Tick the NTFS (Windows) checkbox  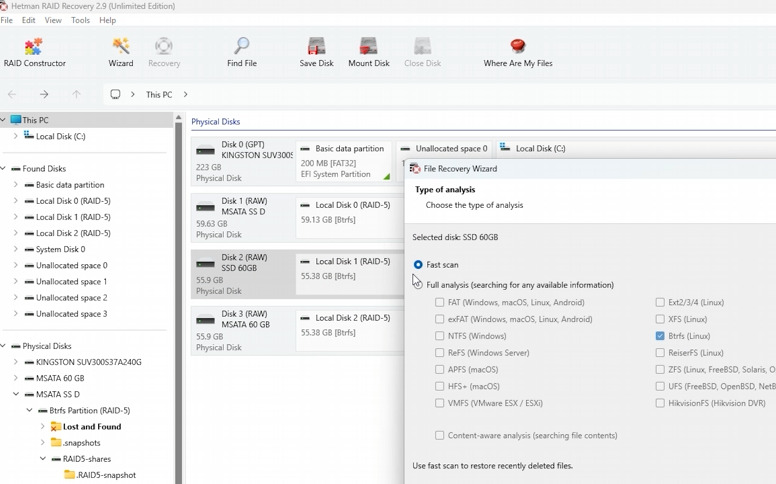click(439, 336)
